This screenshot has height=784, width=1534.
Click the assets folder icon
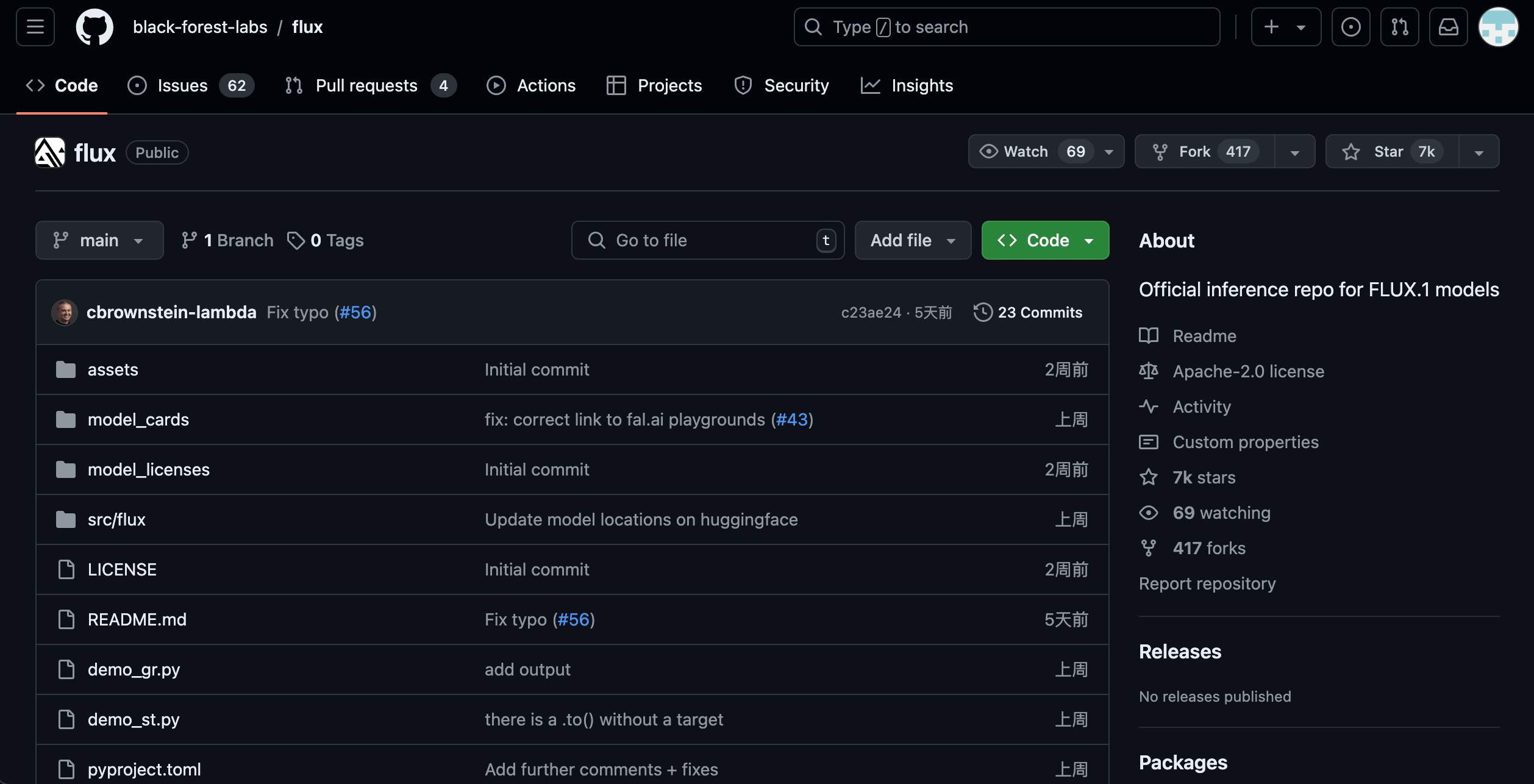[66, 369]
